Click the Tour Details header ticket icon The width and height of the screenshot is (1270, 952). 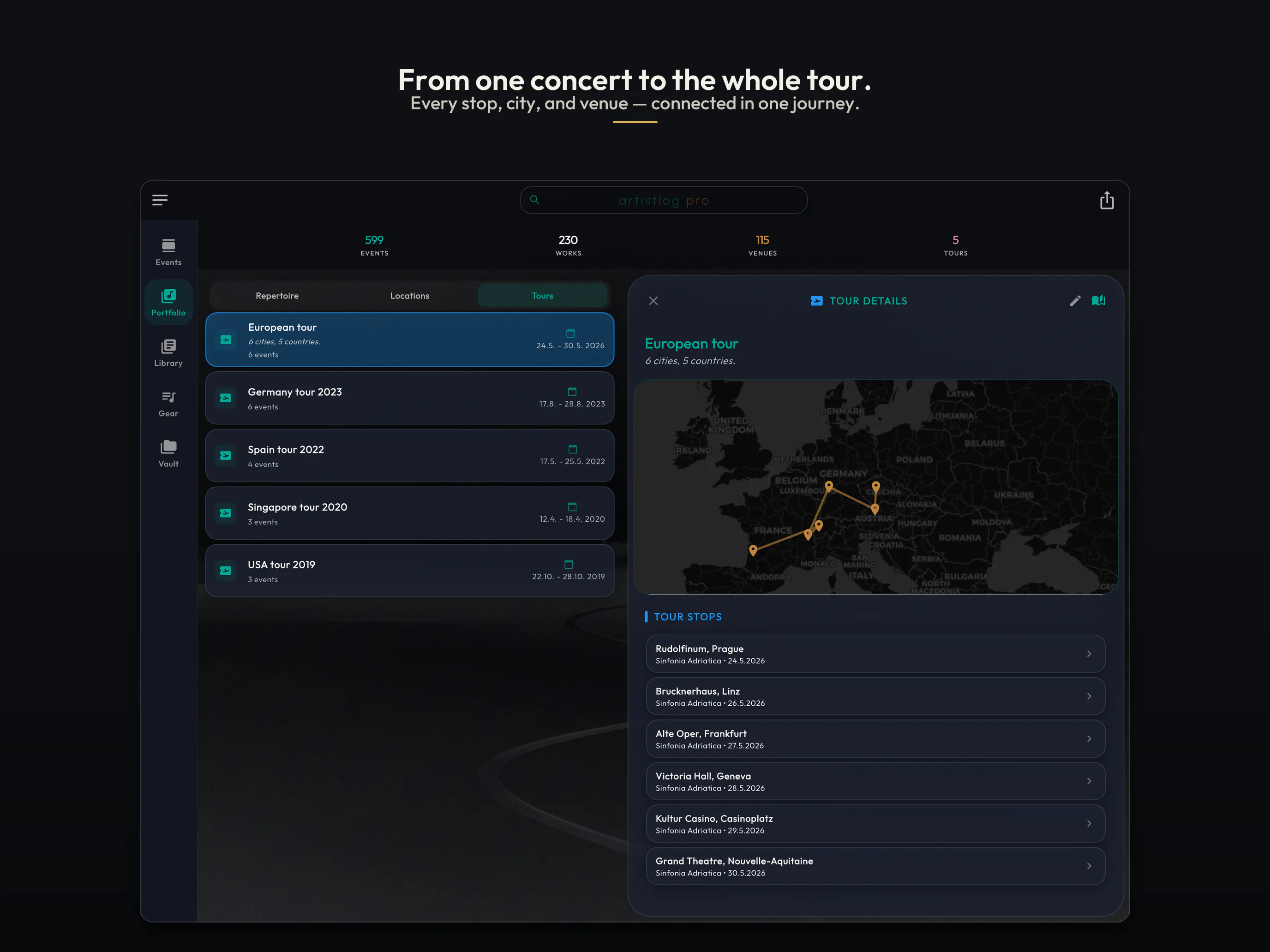(816, 301)
